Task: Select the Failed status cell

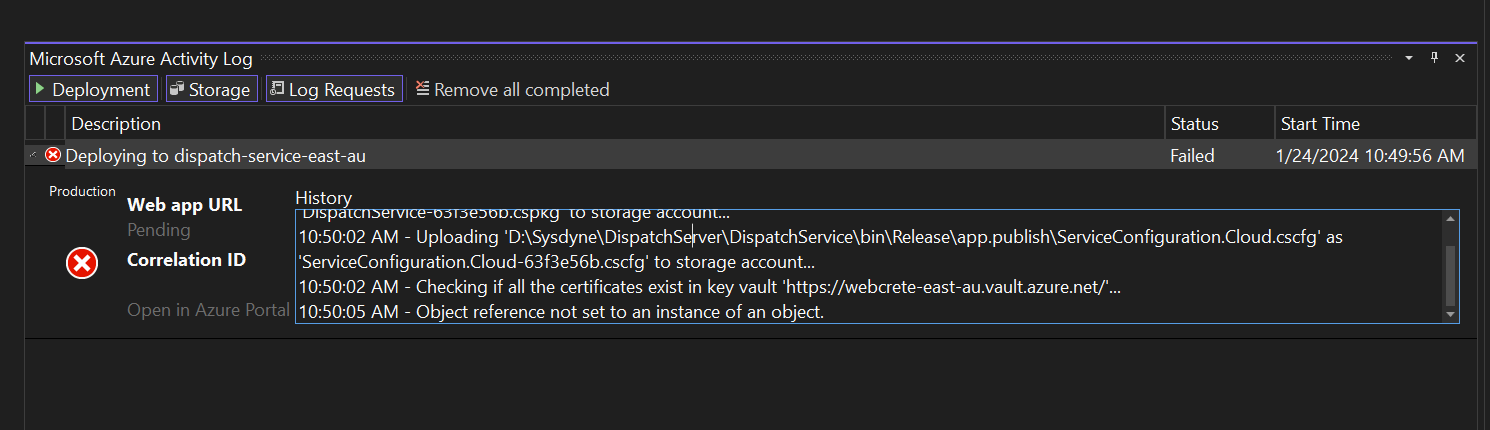Action: tap(1192, 156)
